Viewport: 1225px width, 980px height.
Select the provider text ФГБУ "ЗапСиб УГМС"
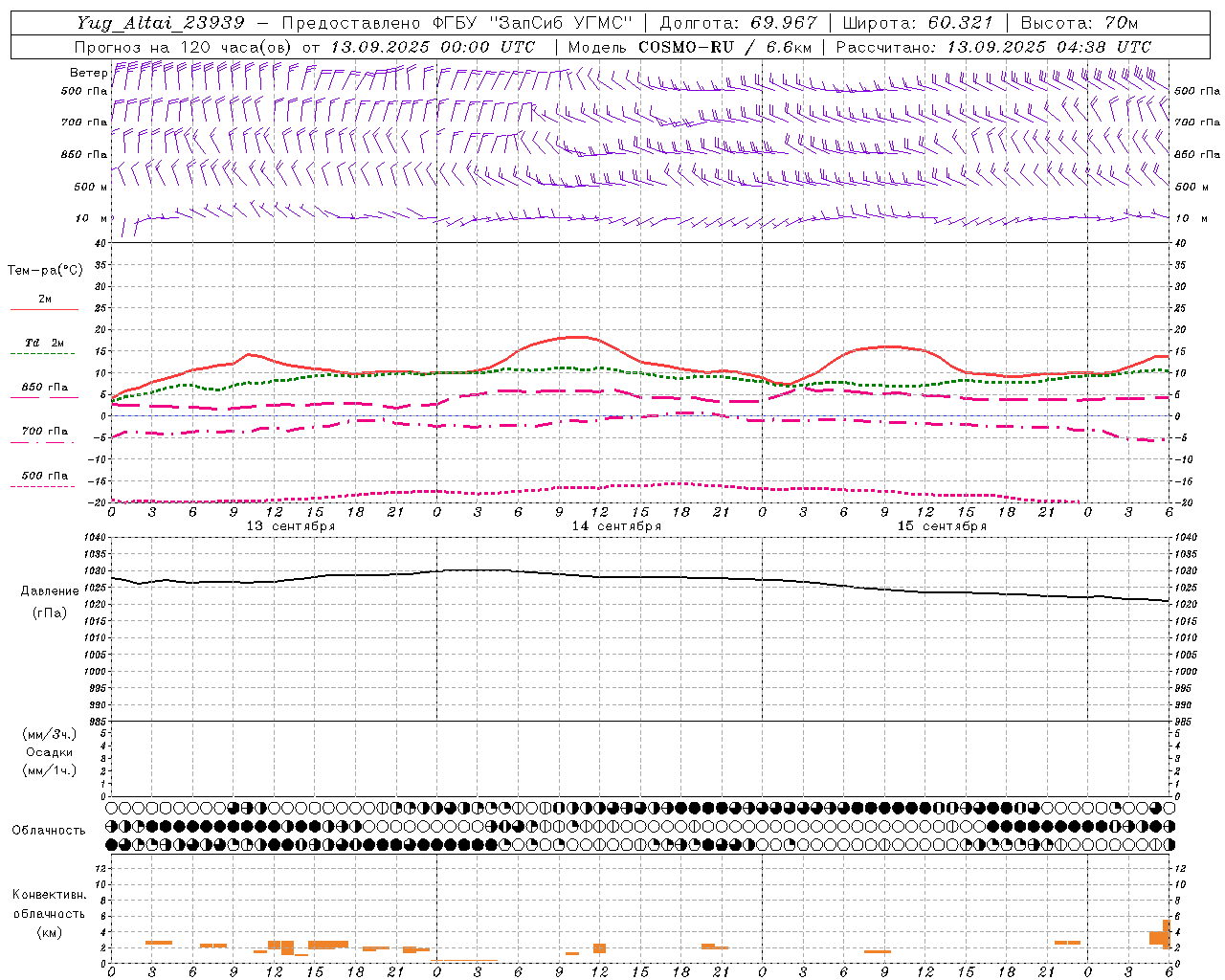(534, 22)
